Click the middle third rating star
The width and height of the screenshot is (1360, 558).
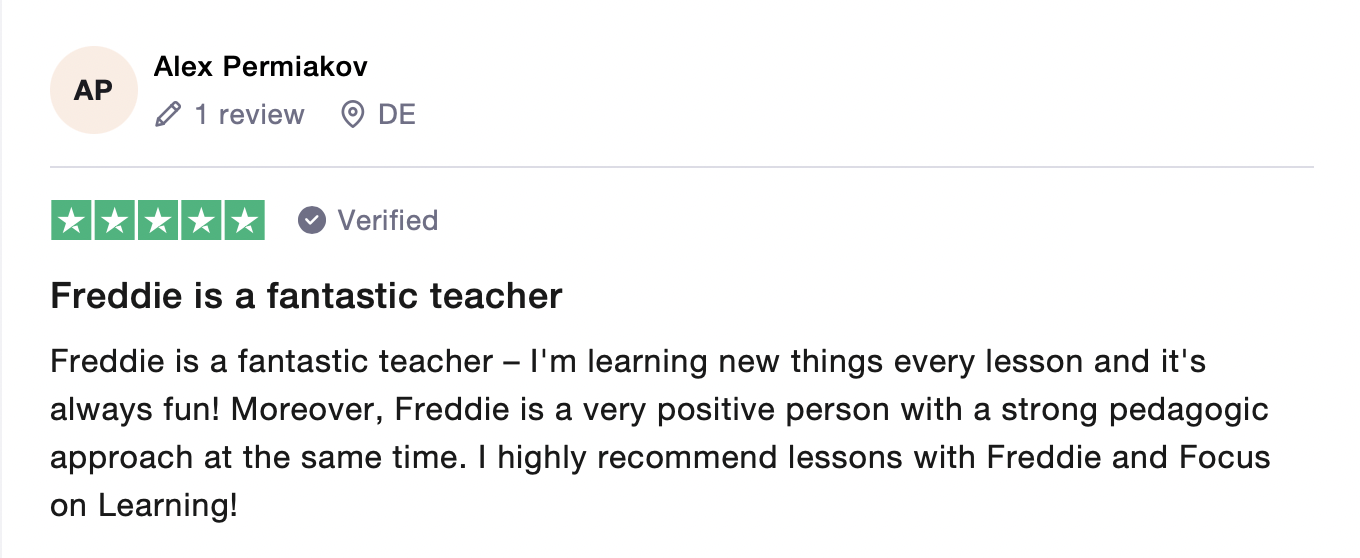[x=158, y=221]
